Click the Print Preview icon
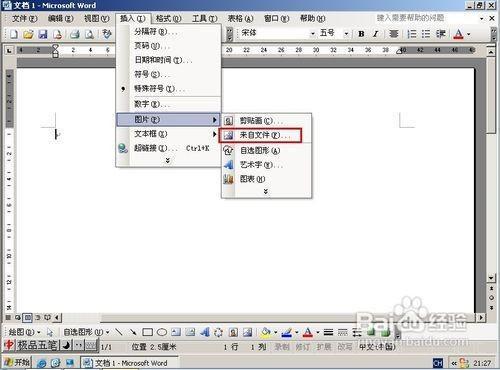This screenshot has width=500, height=370. coord(89,34)
